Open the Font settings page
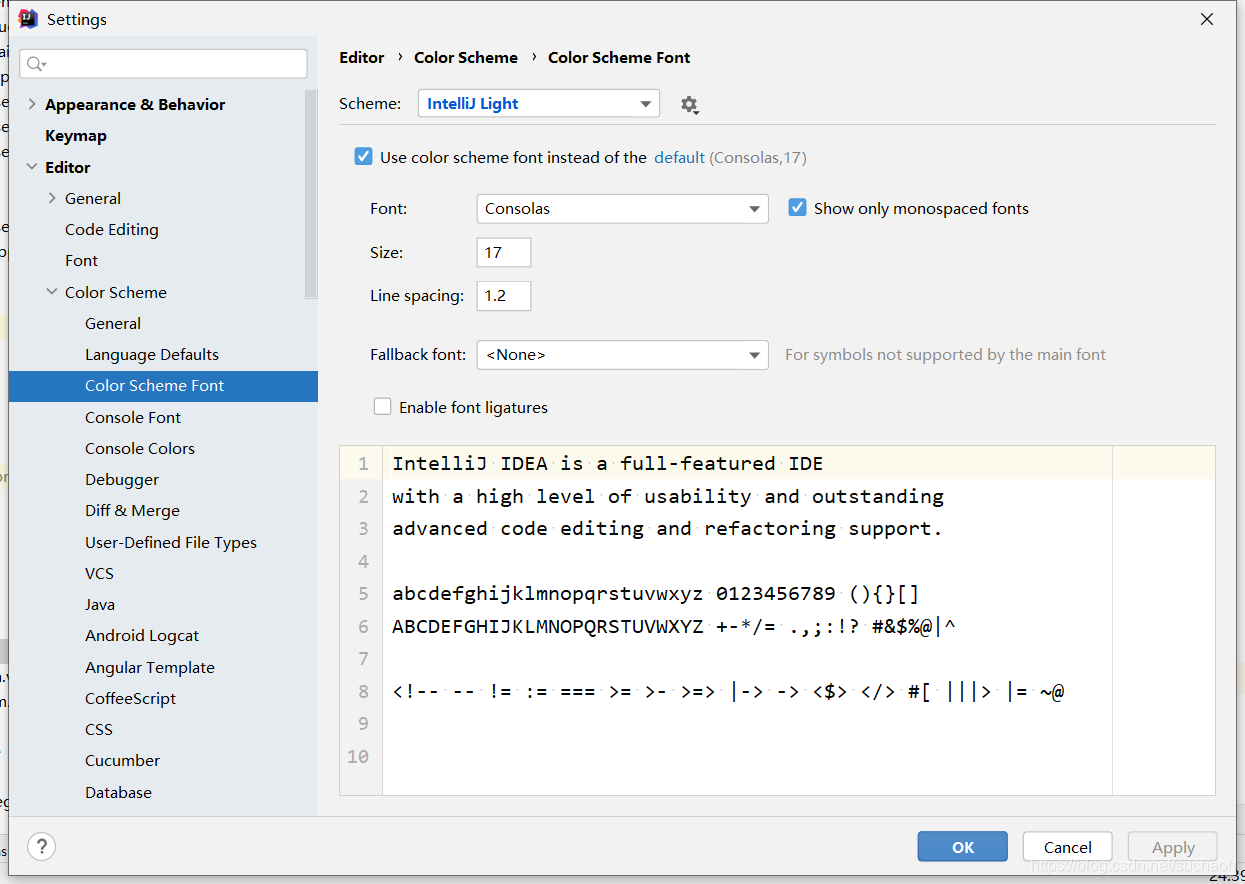 click(x=82, y=261)
